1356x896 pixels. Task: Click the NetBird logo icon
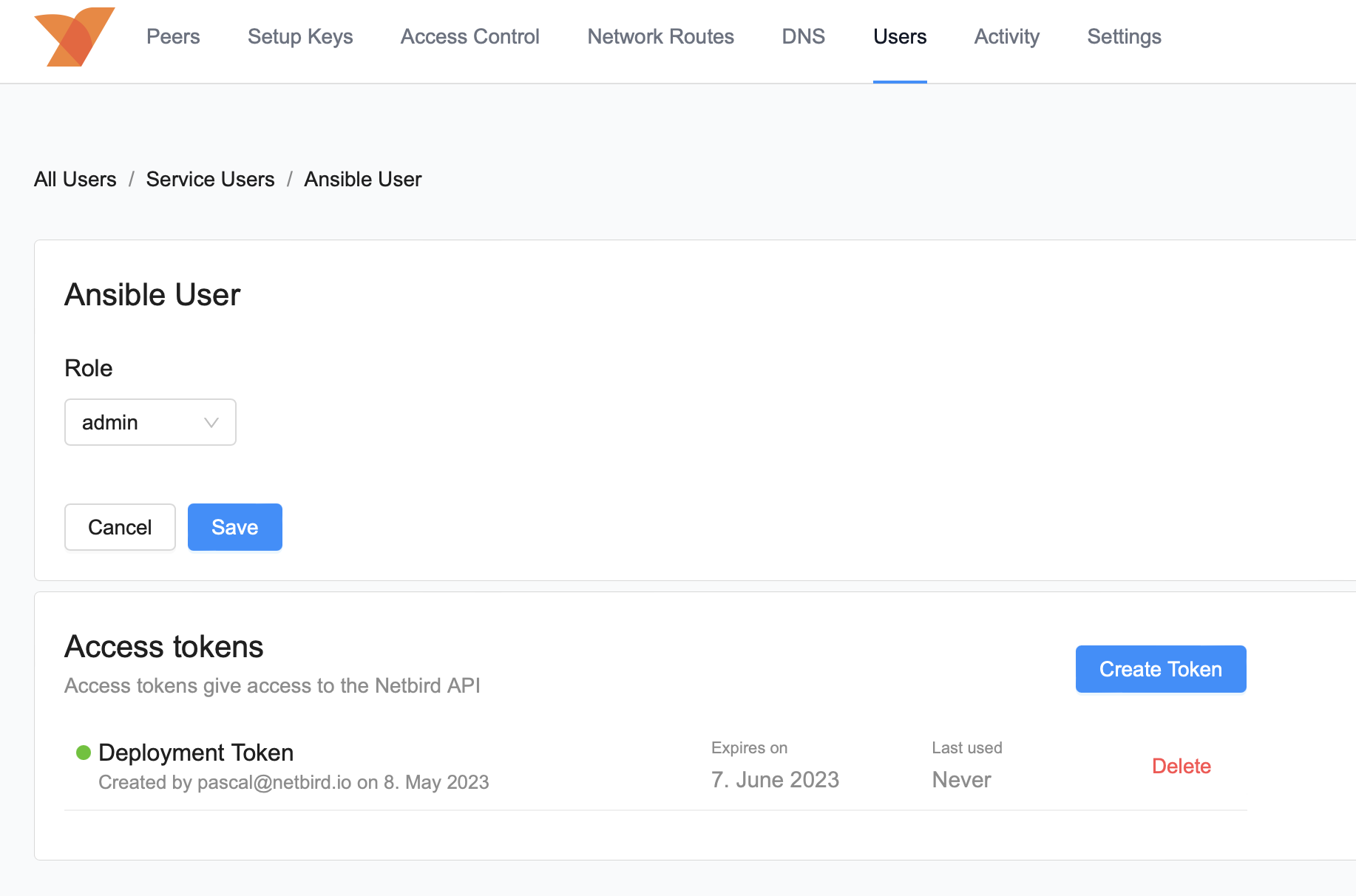74,37
